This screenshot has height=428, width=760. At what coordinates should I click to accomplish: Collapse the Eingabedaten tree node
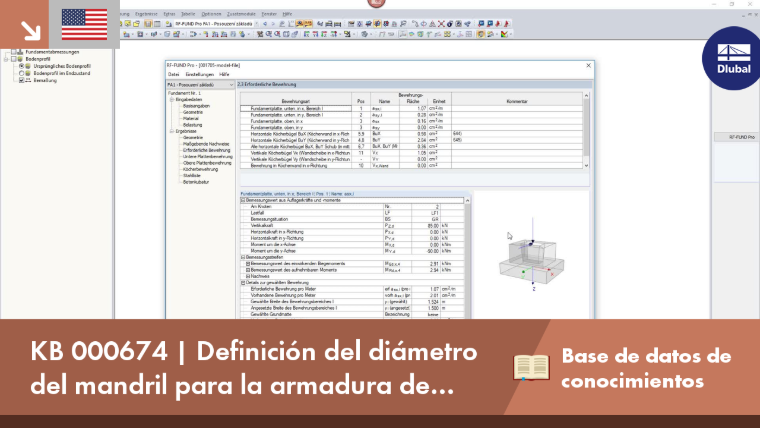pyautogui.click(x=172, y=99)
